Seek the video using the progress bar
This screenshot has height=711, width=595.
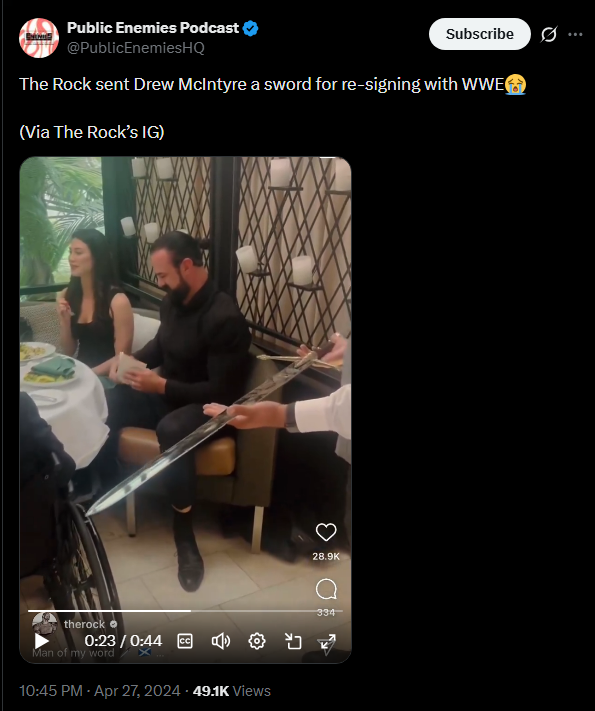tap(185, 611)
